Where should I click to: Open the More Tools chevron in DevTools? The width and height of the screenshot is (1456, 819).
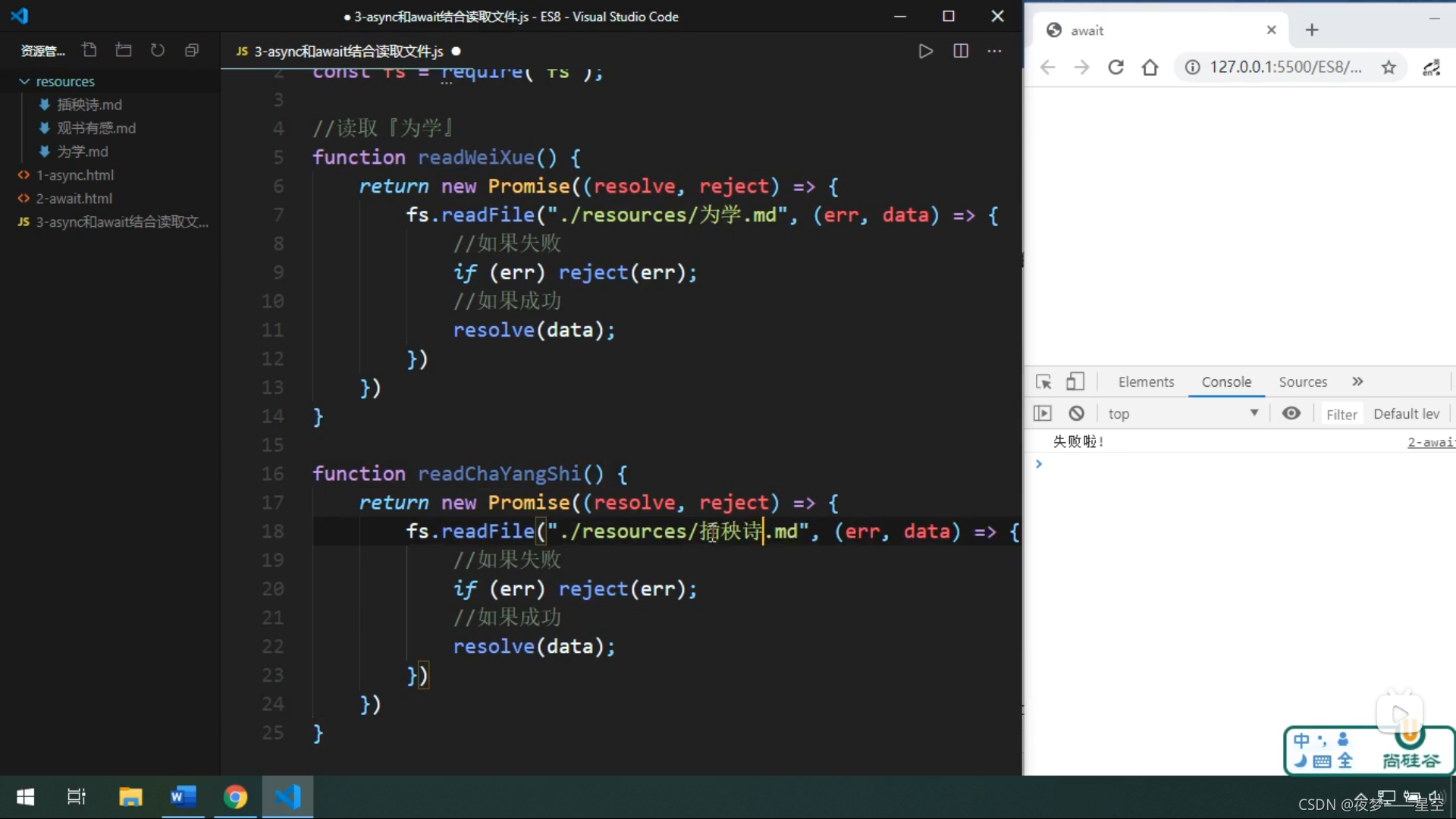pos(1358,381)
